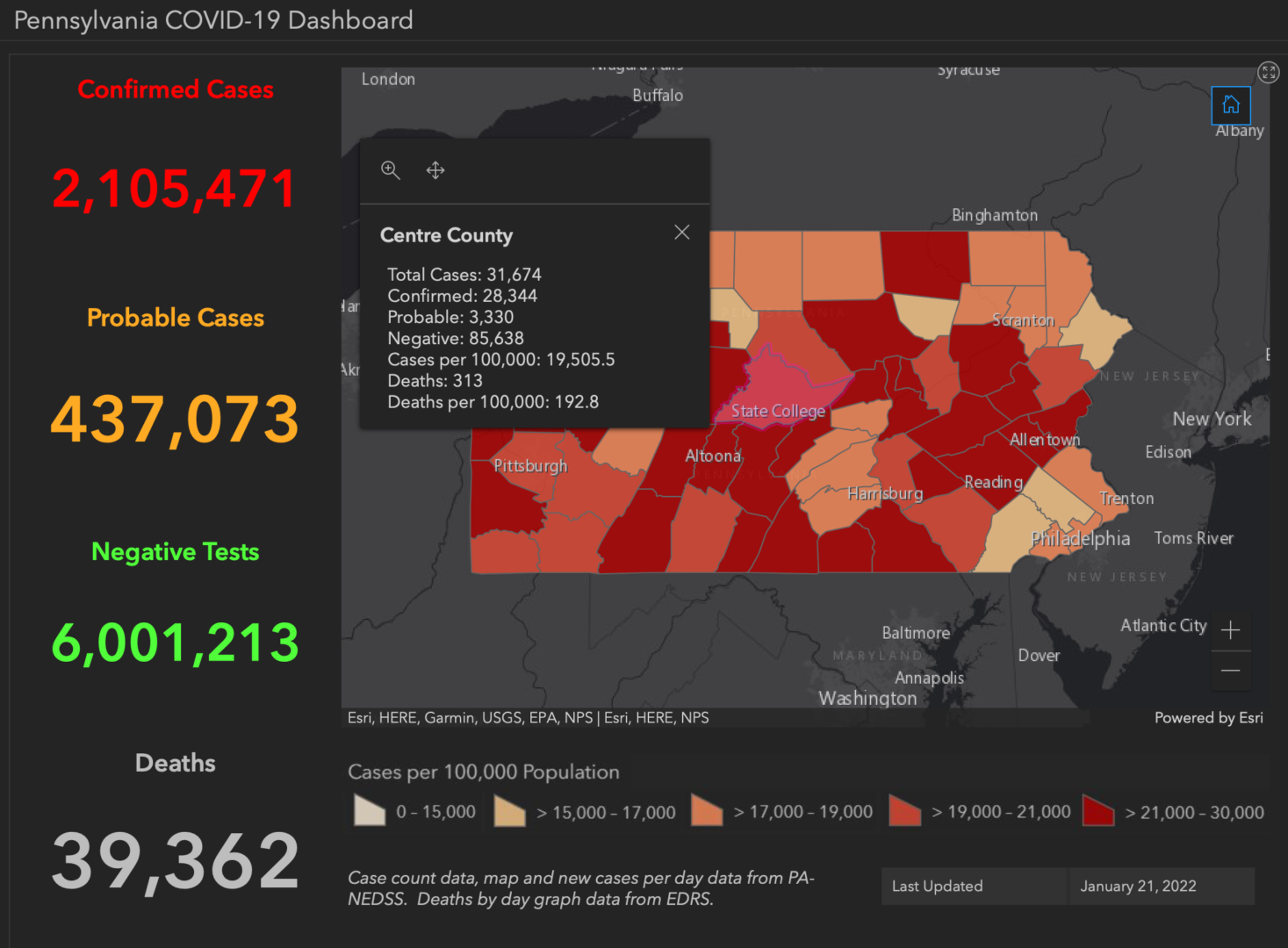The height and width of the screenshot is (948, 1288).
Task: Zoom in using the plus button on map
Action: click(x=1231, y=630)
